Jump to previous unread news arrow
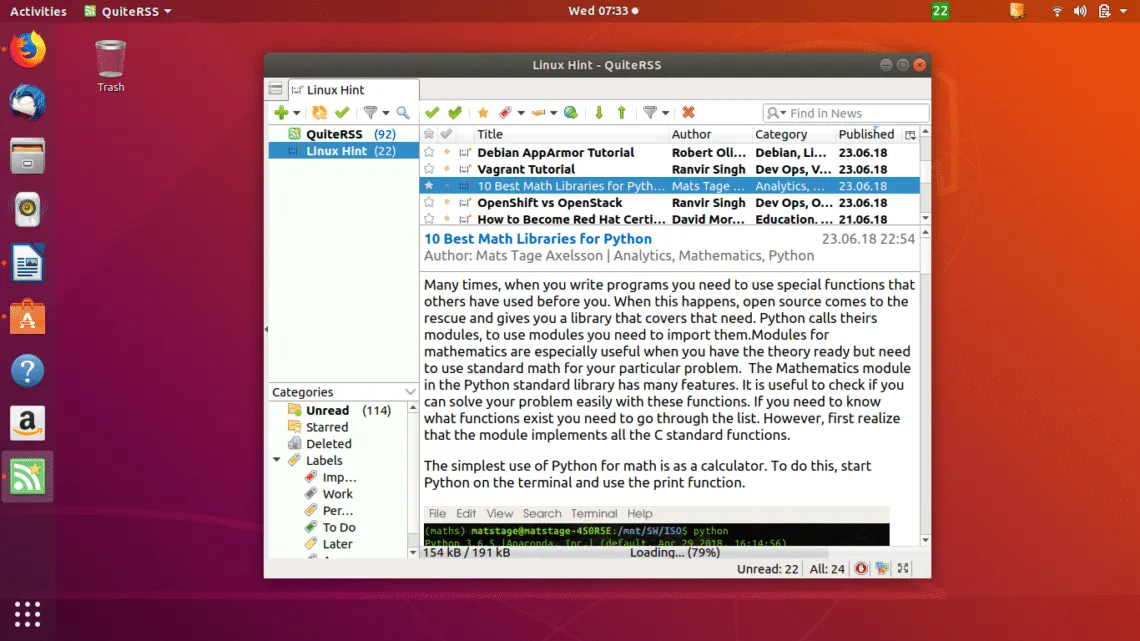Viewport: 1140px width, 641px height. click(x=621, y=113)
